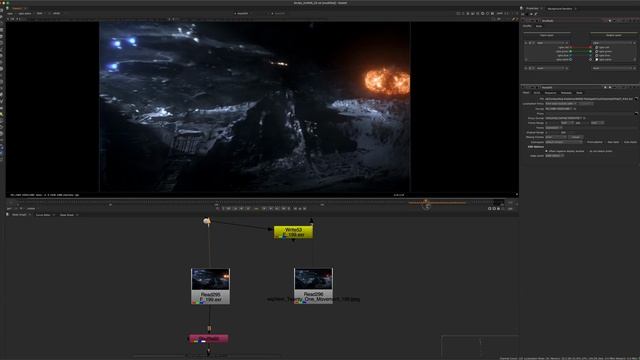This screenshot has width=640, height=360.
Task: Open the colorspace dropdown
Action: coord(564,142)
